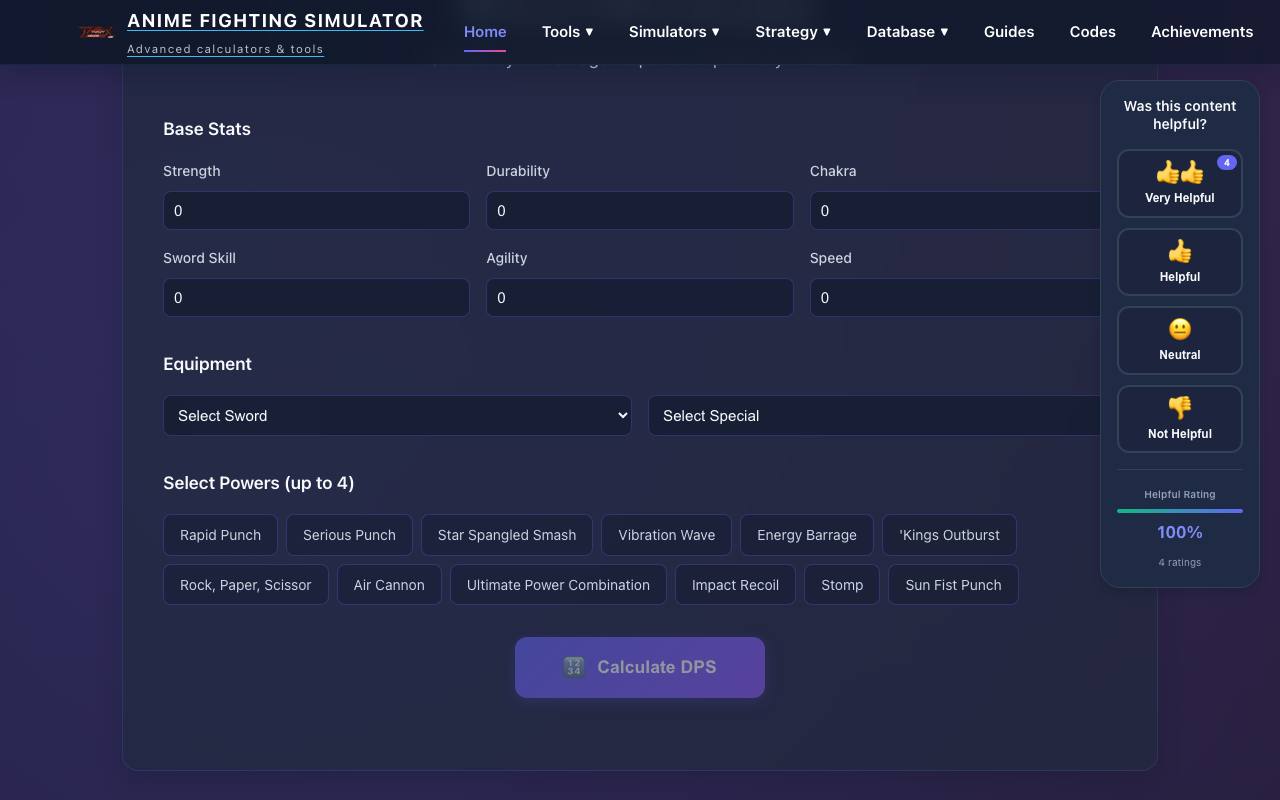Click the 100% rating value

[x=1180, y=532]
